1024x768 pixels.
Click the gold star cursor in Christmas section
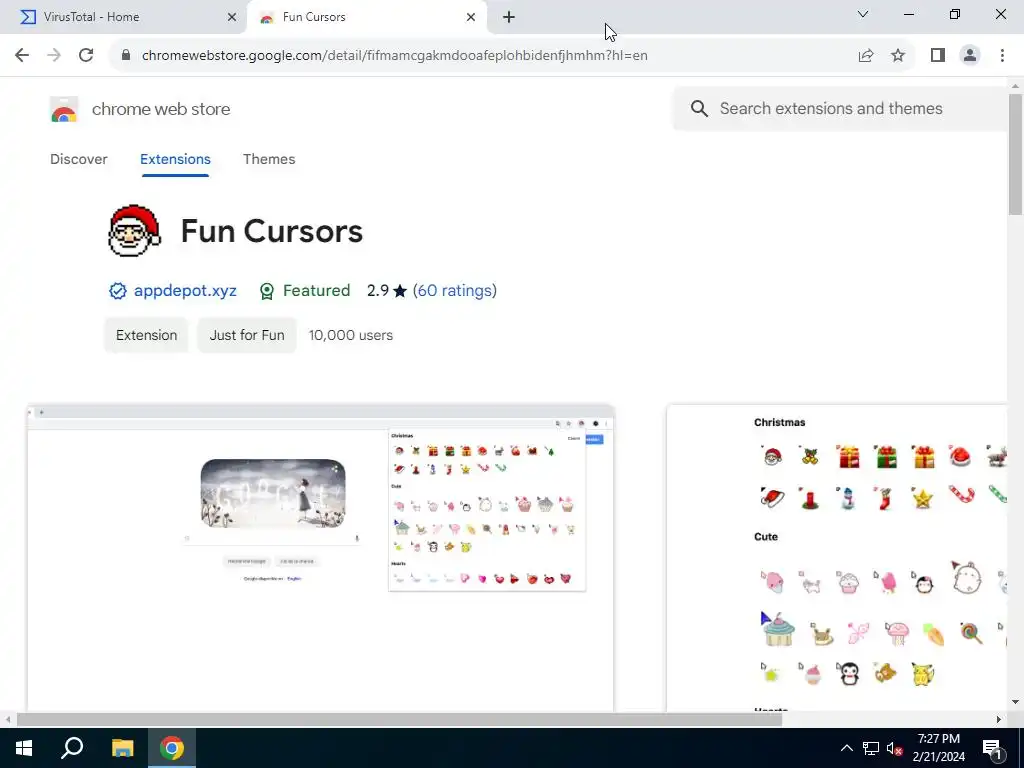(x=923, y=499)
